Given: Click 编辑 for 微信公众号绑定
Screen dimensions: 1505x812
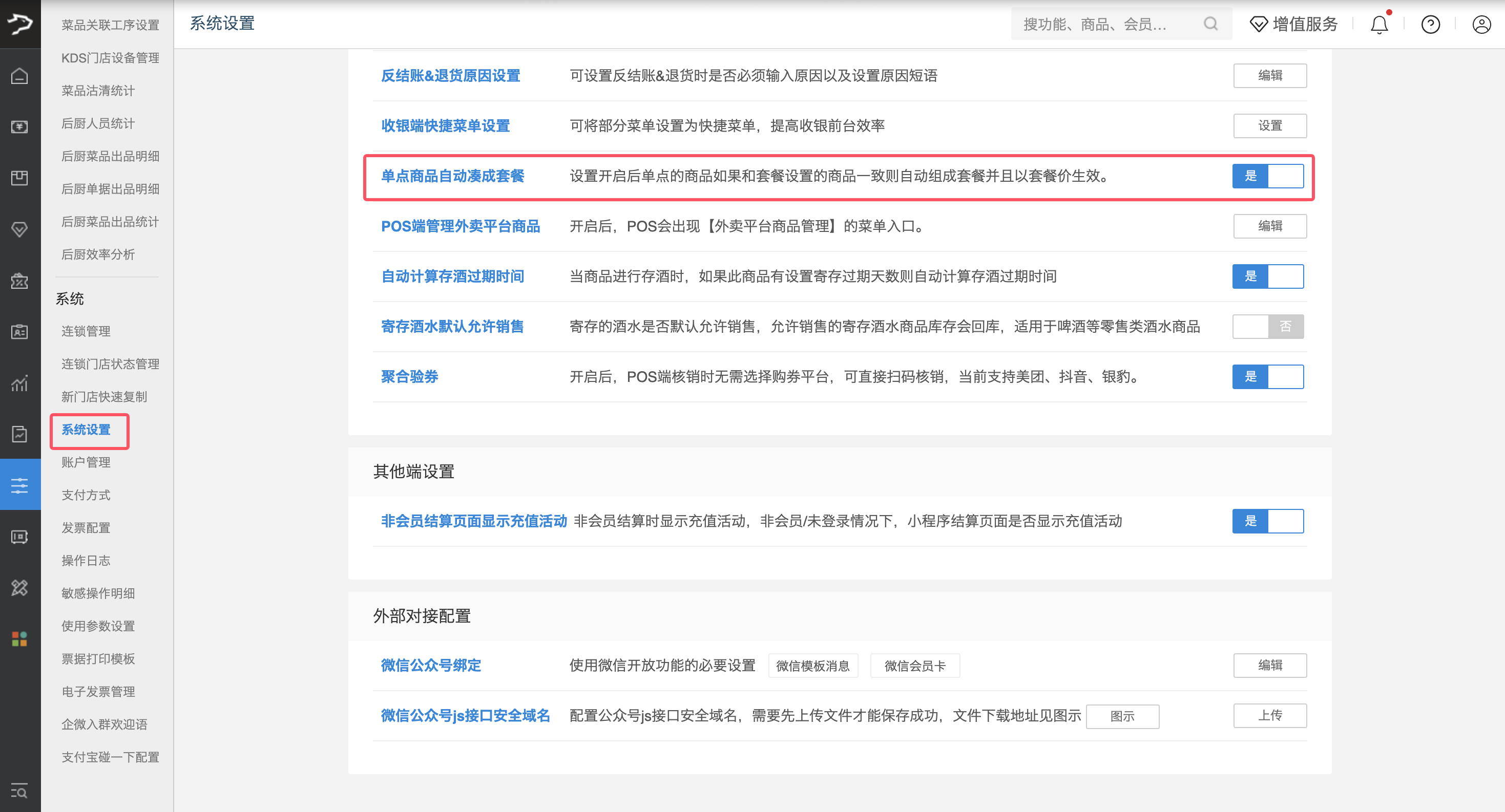Looking at the screenshot, I should (x=1270, y=665).
